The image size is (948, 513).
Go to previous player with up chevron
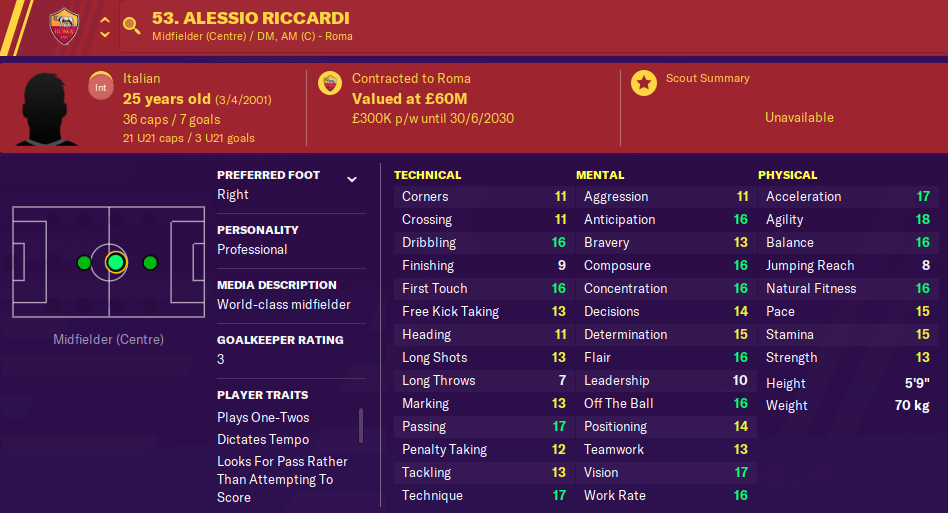tap(105, 19)
